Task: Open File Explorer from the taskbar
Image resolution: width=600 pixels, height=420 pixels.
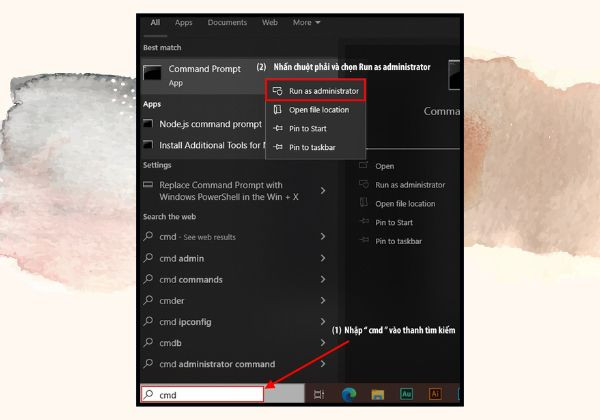Action: coord(377,394)
